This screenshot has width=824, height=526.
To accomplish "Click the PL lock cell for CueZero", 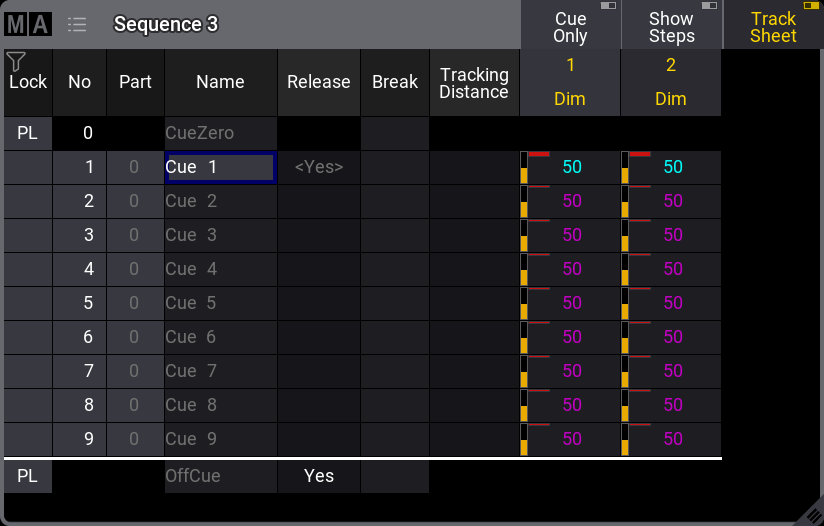I will click(28, 133).
